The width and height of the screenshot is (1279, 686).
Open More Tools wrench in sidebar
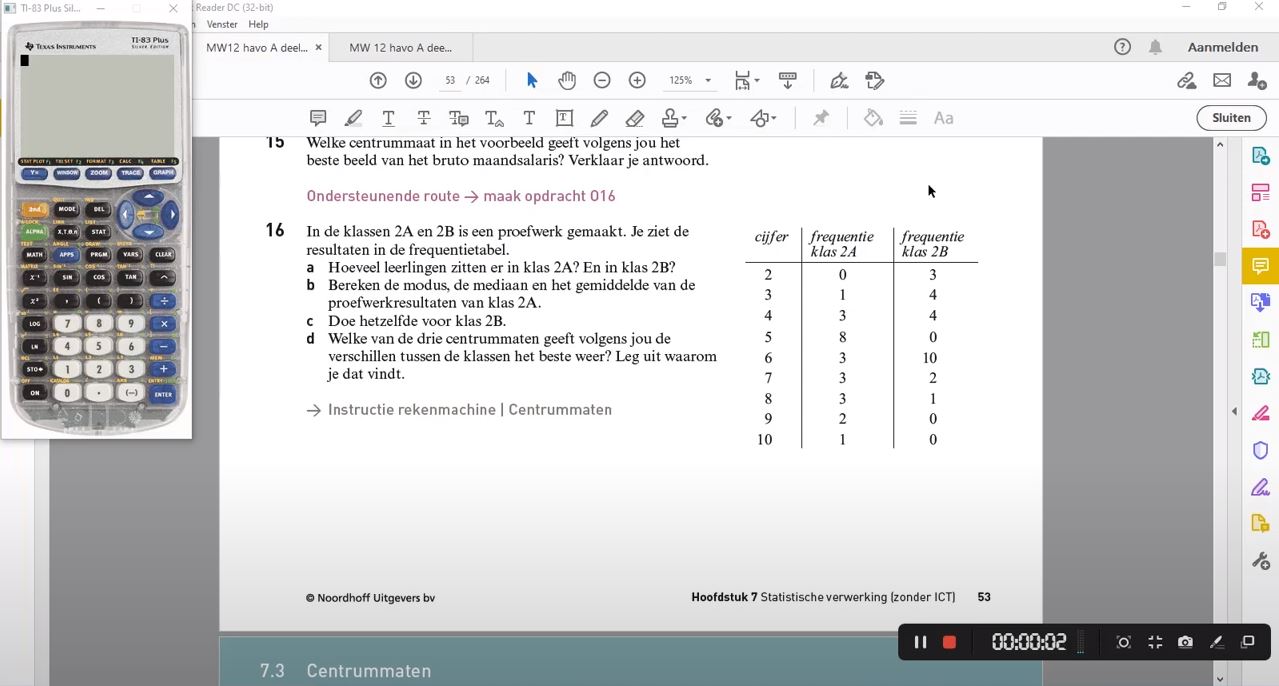(x=1260, y=561)
